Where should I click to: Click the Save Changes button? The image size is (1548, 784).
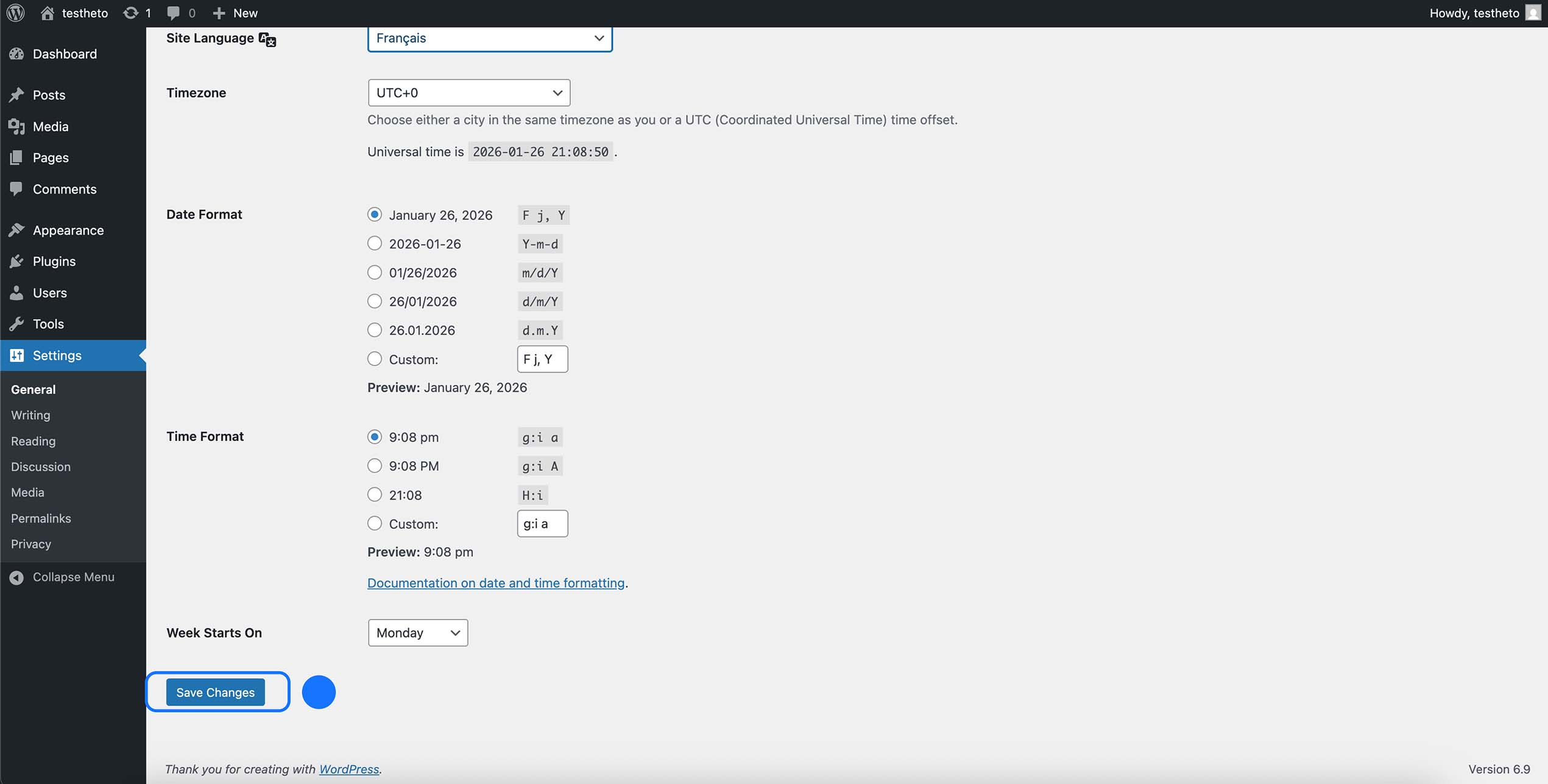215,692
